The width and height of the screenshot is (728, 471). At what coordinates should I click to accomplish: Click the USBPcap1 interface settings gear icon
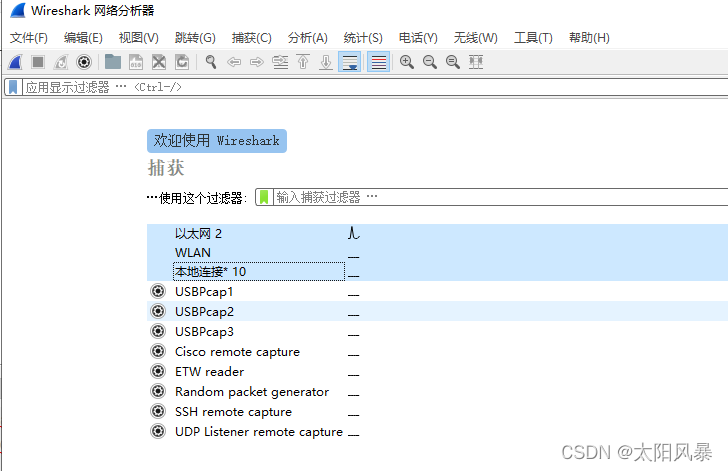click(158, 291)
